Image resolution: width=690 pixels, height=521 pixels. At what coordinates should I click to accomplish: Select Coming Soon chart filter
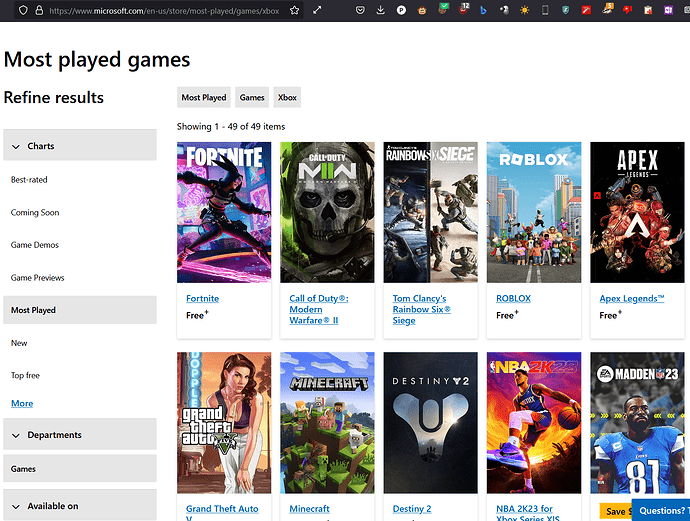click(35, 212)
